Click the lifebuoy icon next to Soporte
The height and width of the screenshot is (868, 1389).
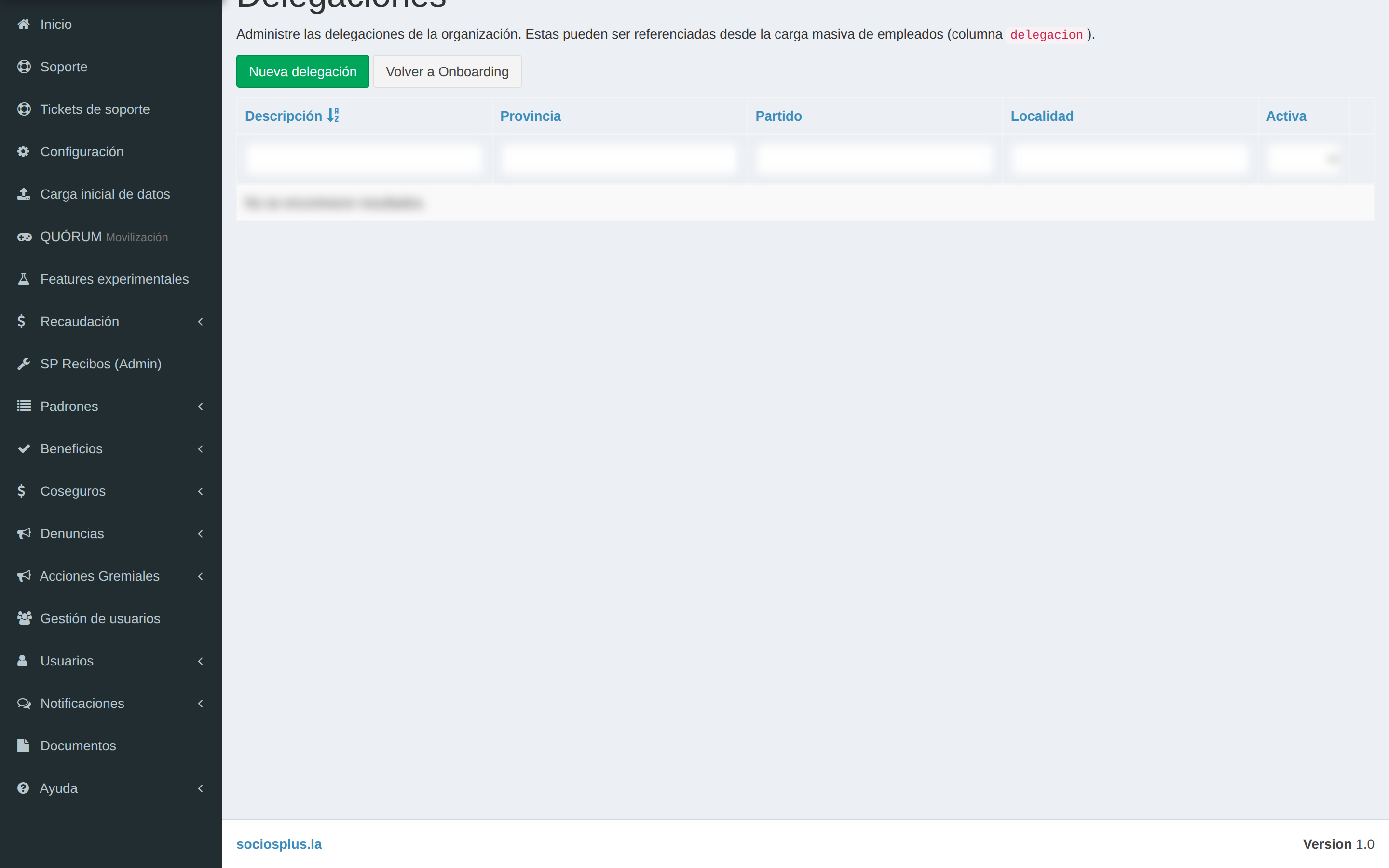point(24,67)
